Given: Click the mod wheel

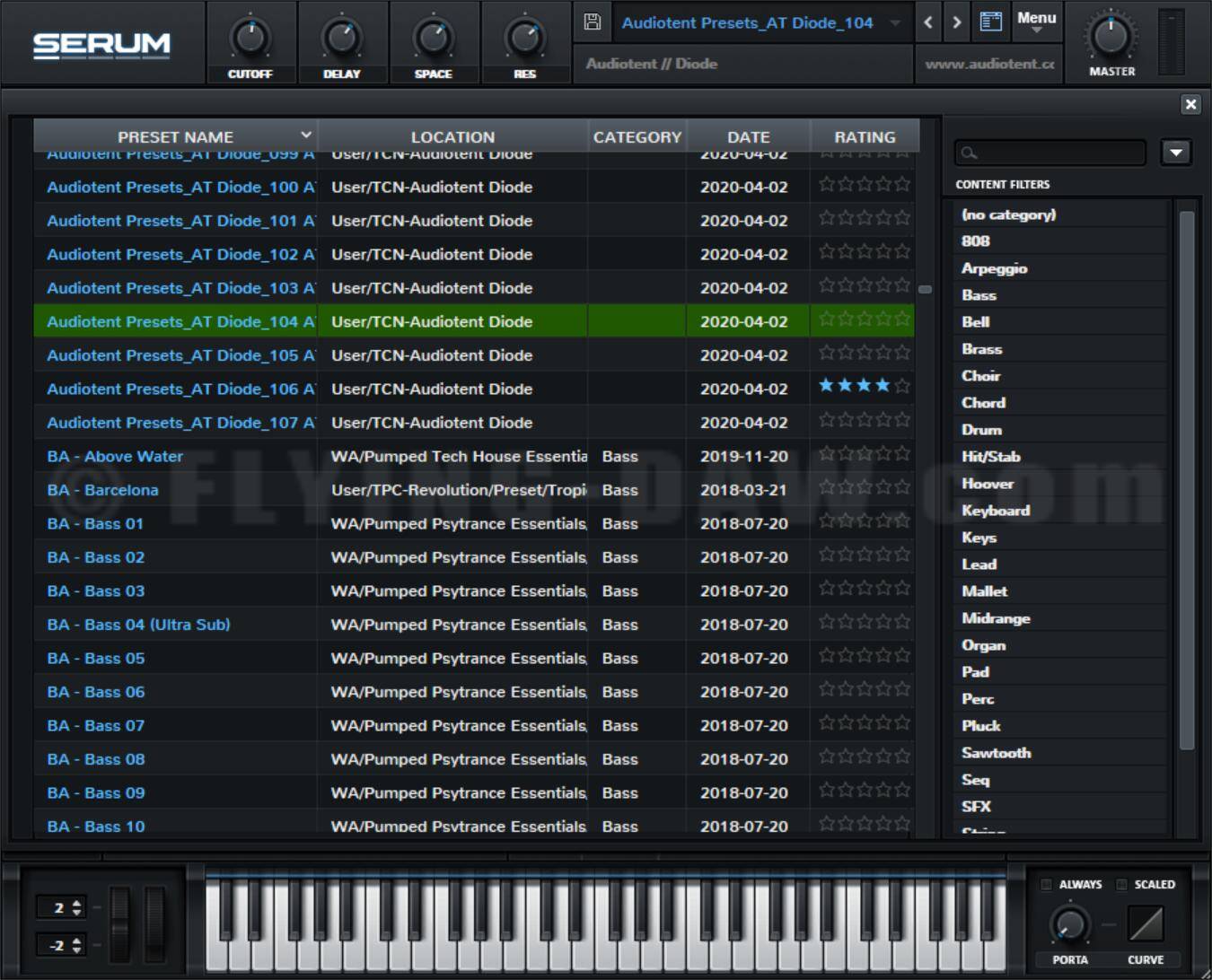Looking at the screenshot, I should [155, 924].
